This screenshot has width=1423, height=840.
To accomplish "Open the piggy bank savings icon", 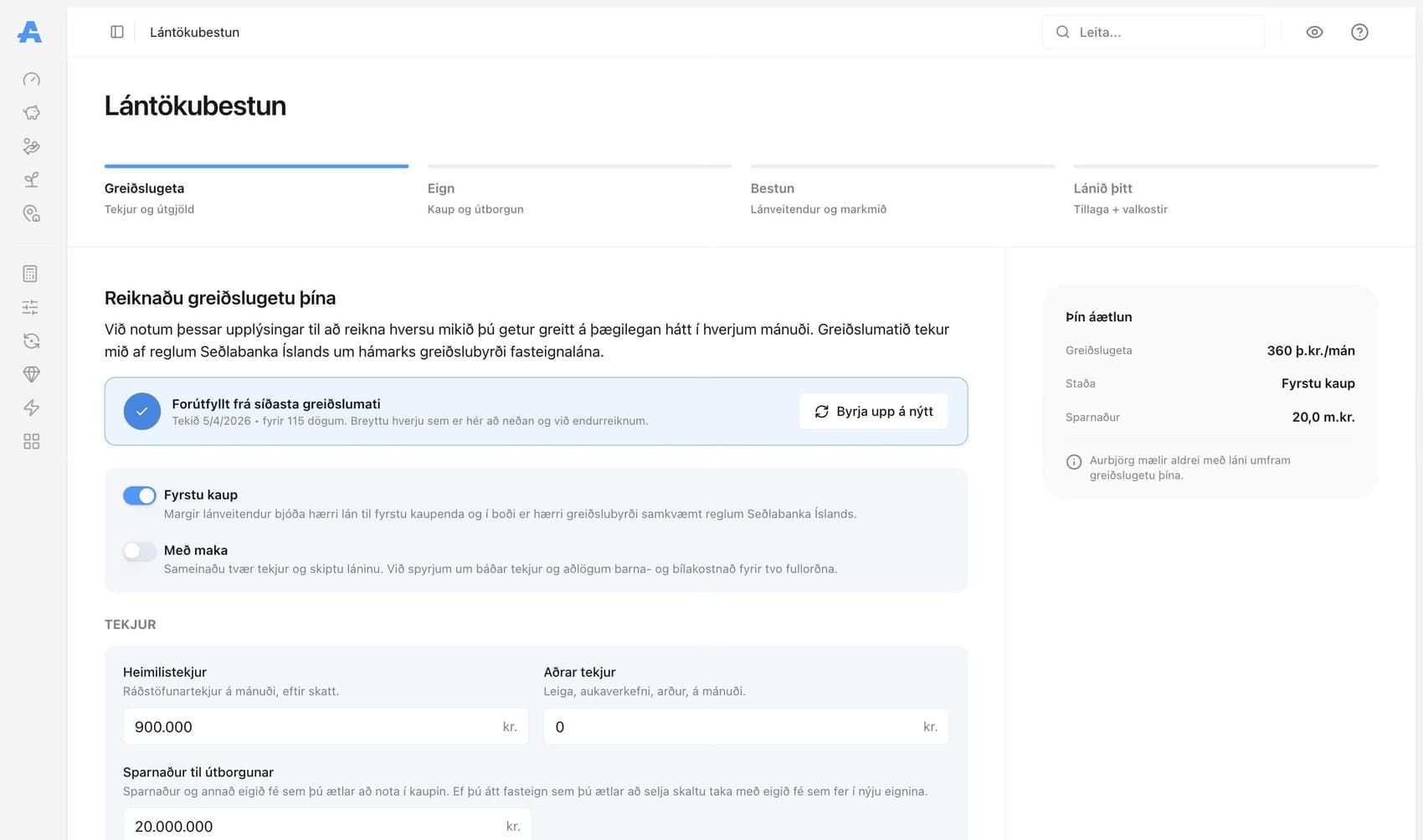I will click(x=31, y=113).
